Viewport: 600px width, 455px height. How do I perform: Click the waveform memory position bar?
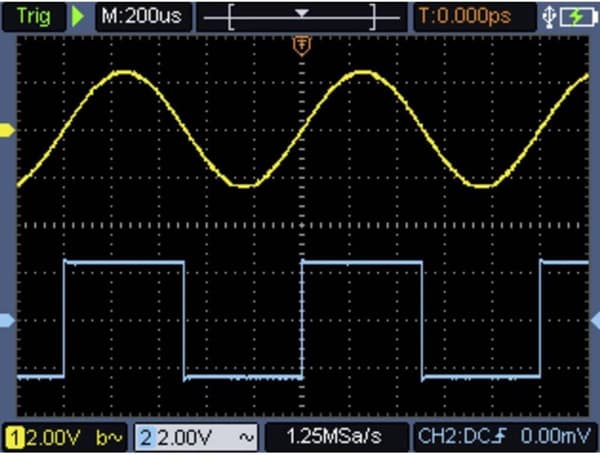[x=302, y=17]
